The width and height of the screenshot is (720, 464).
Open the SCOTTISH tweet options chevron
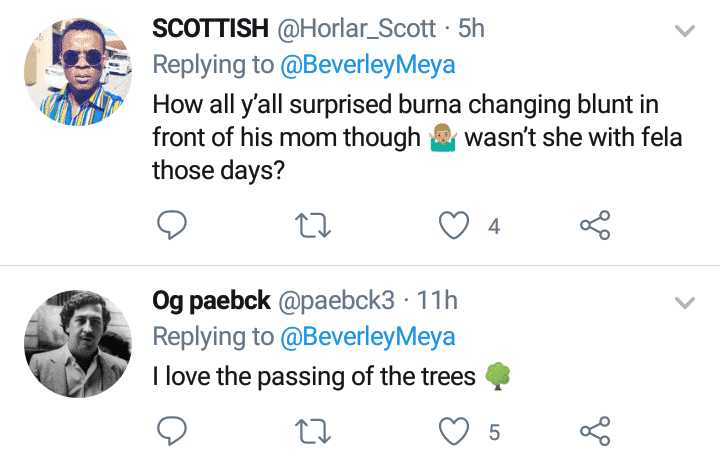685,31
